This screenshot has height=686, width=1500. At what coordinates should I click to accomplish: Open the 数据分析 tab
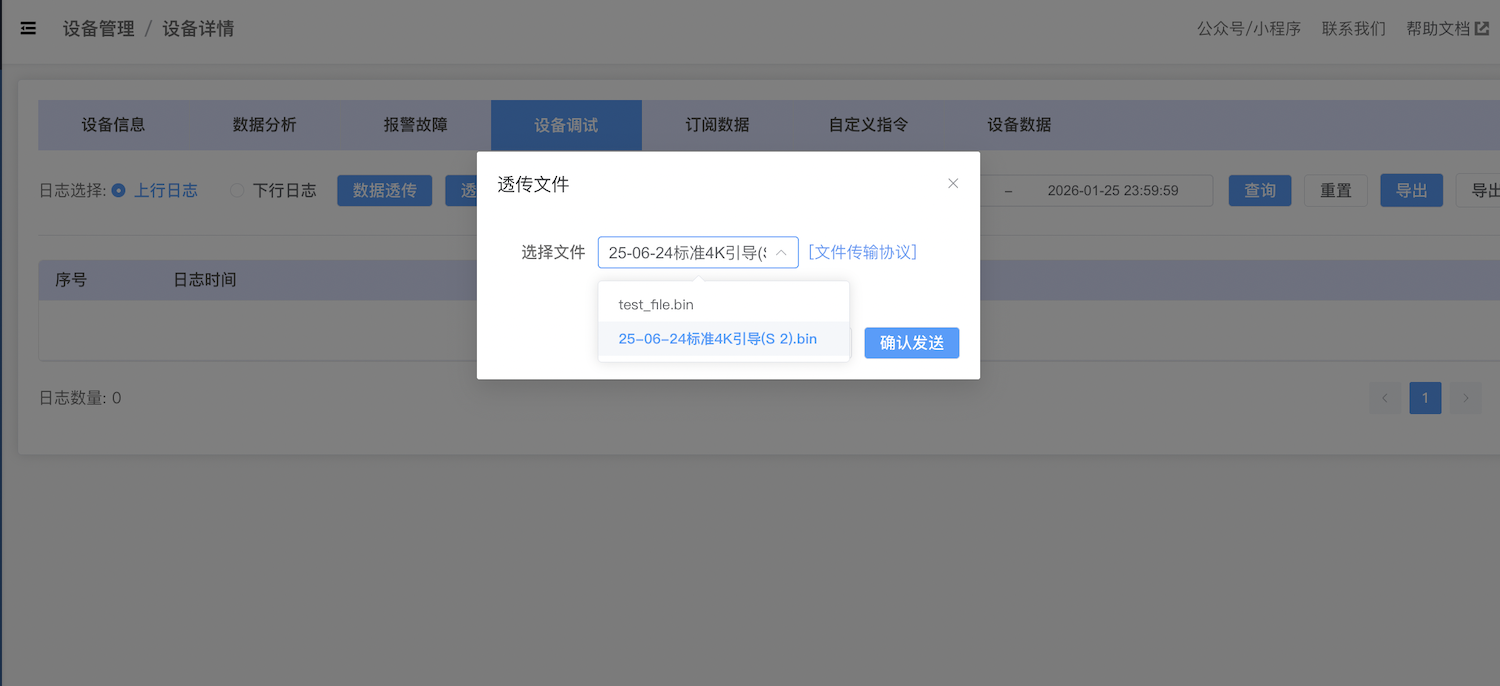pyautogui.click(x=264, y=125)
